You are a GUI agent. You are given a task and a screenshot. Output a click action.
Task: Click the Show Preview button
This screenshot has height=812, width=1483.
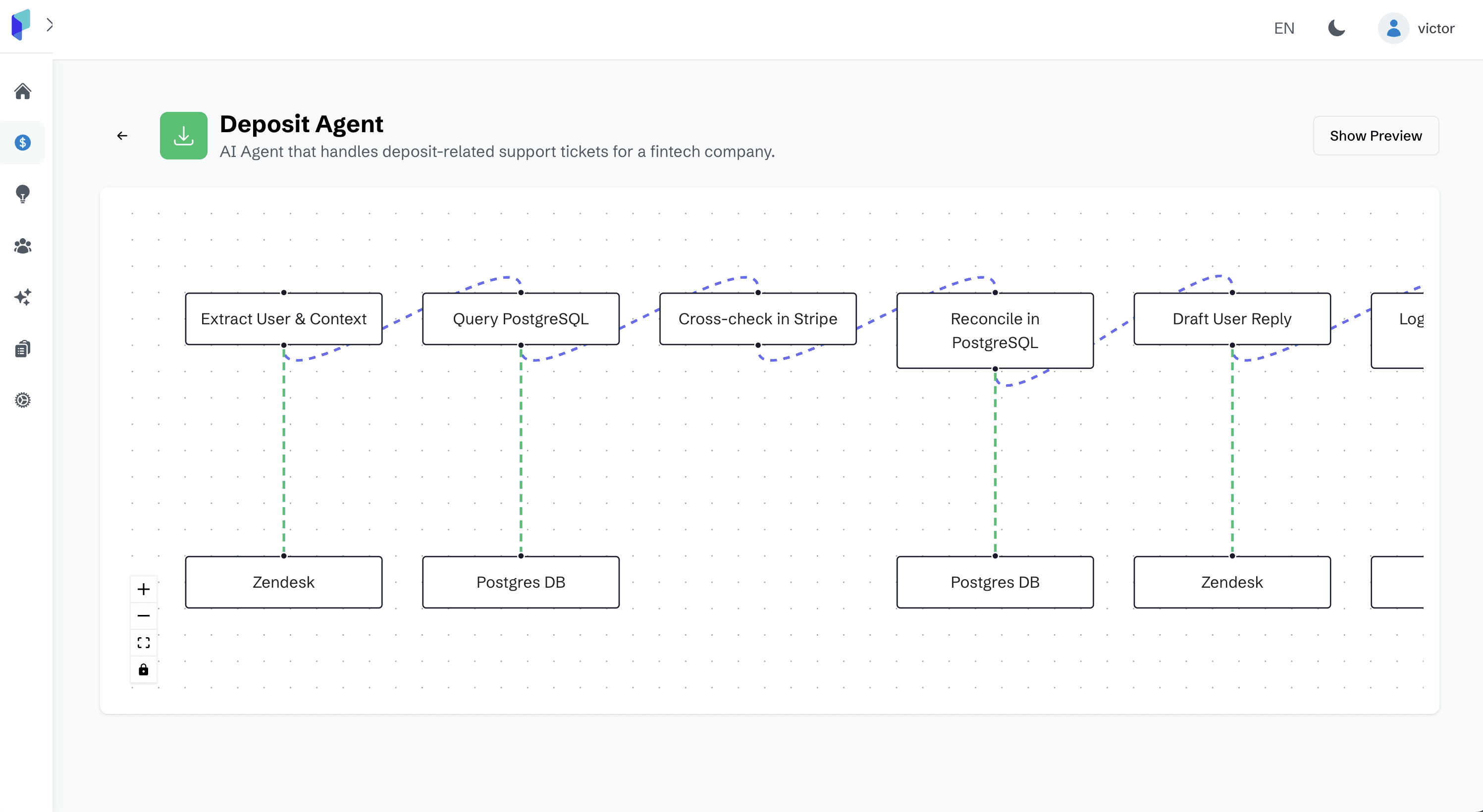click(x=1376, y=136)
